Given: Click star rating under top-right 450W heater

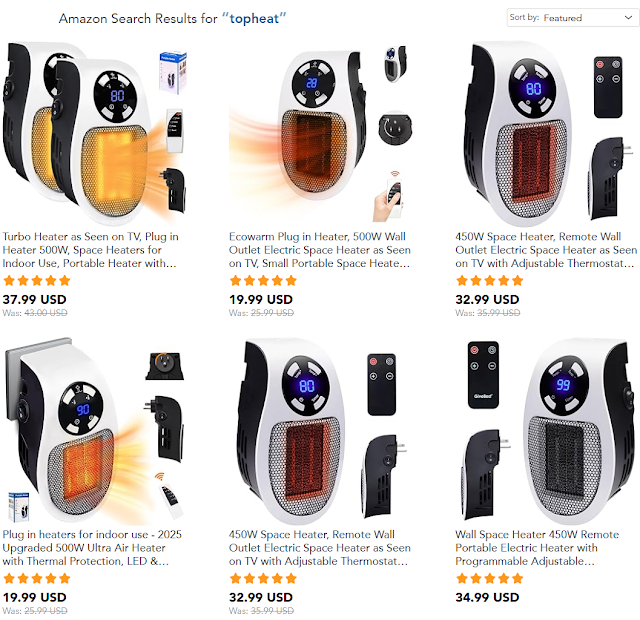Looking at the screenshot, I should click(x=489, y=280).
